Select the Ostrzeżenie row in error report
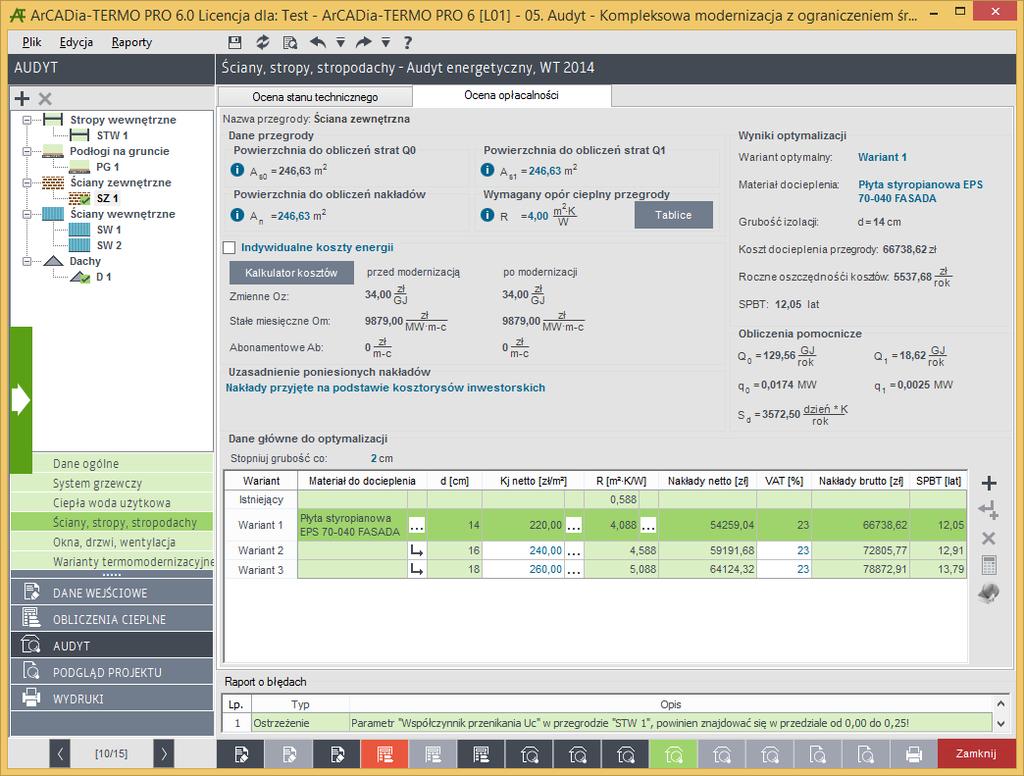The height and width of the screenshot is (776, 1024). point(606,723)
